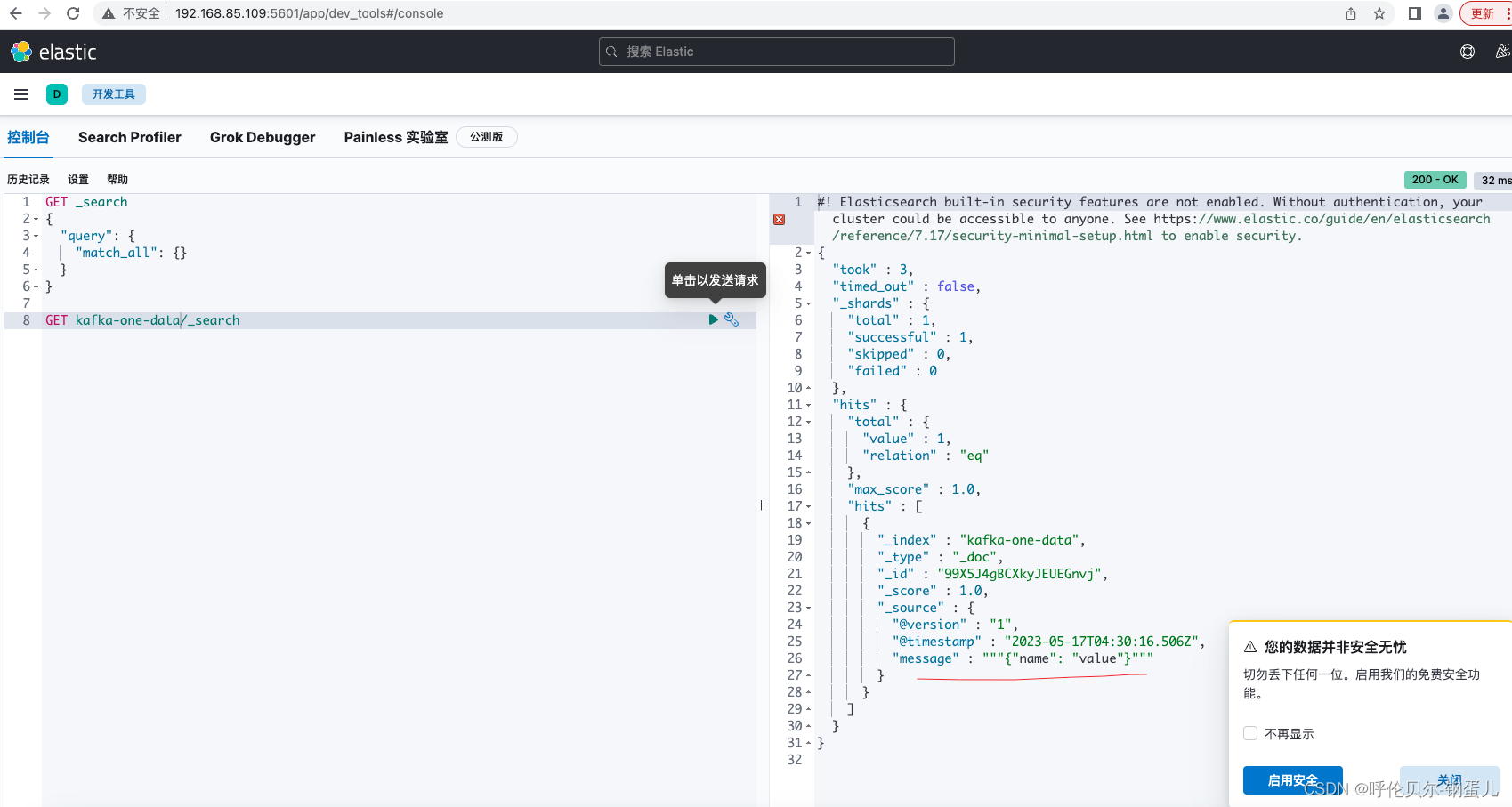Click the GET kafka-one-data/_search line
This screenshot has height=807, width=1512.
tap(142, 320)
